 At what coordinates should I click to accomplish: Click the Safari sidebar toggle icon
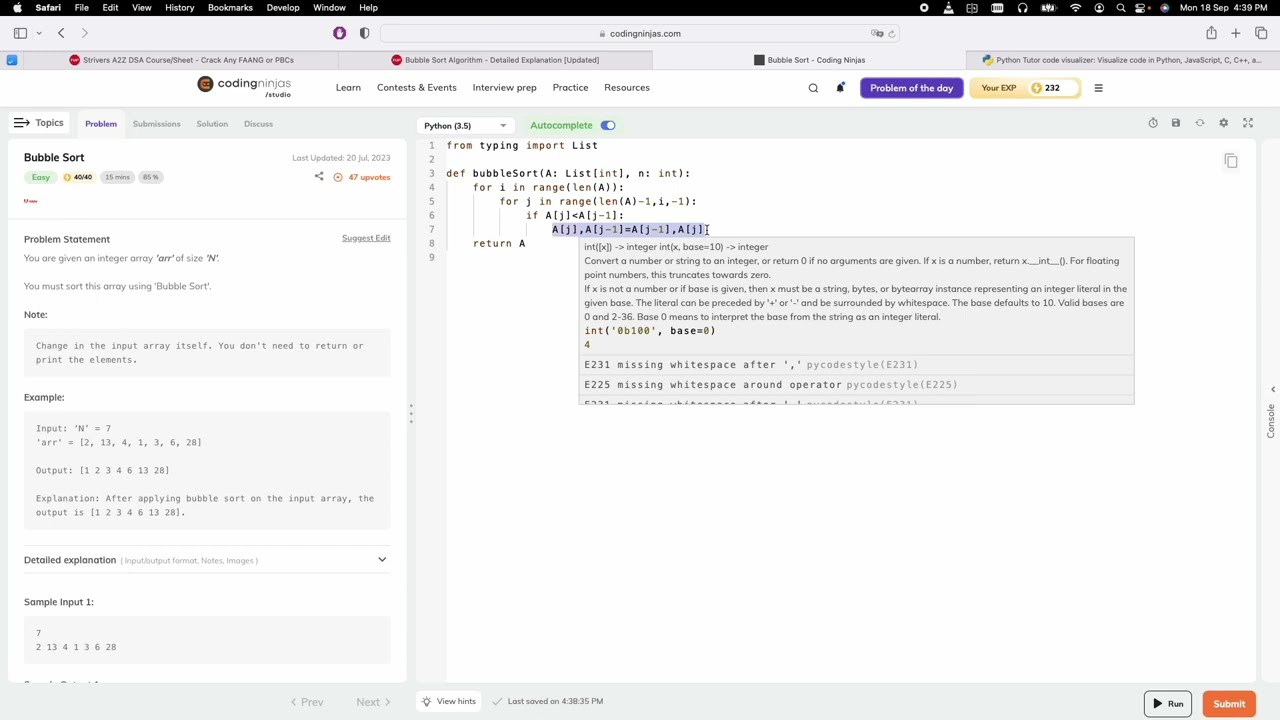coord(20,33)
